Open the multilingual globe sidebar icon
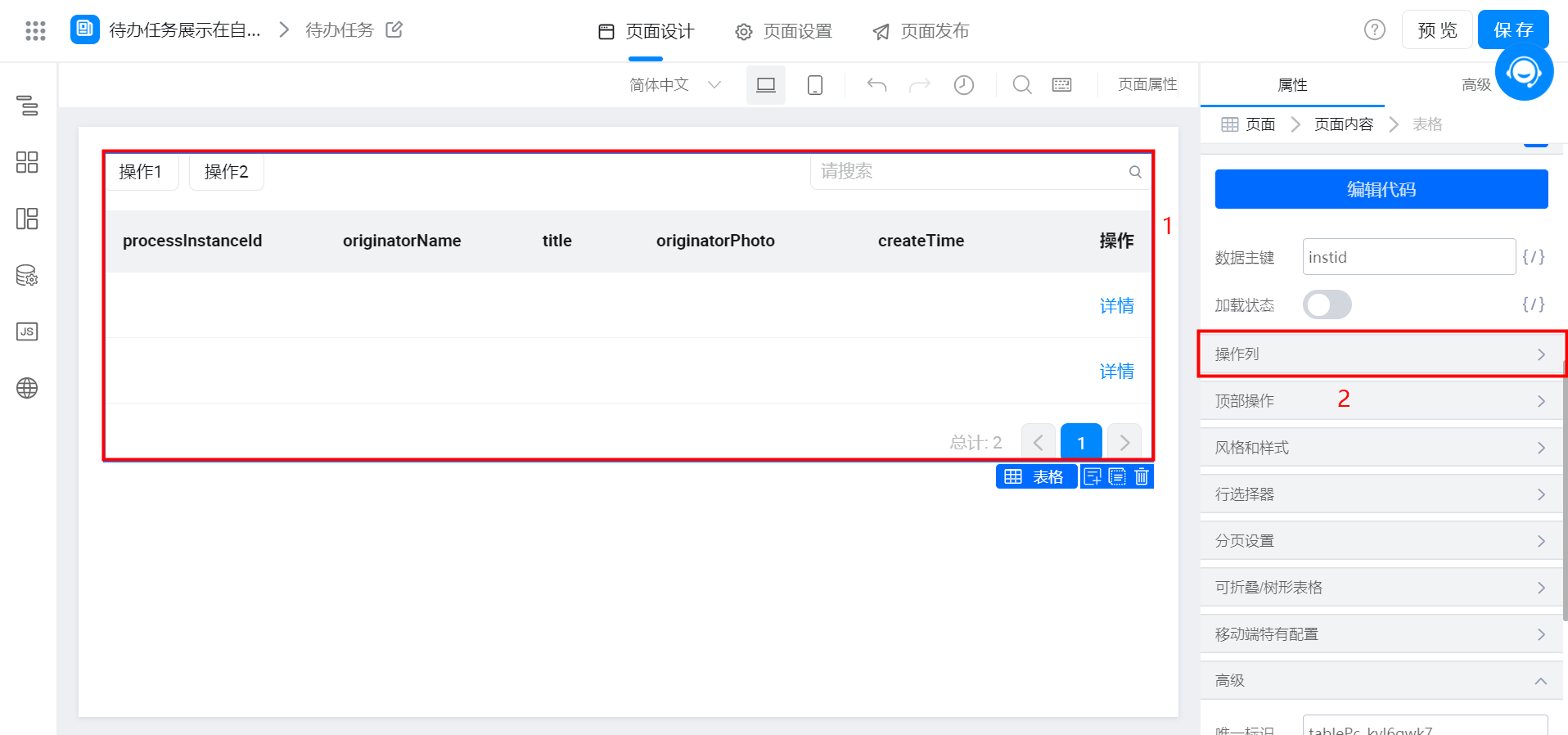 tap(27, 388)
